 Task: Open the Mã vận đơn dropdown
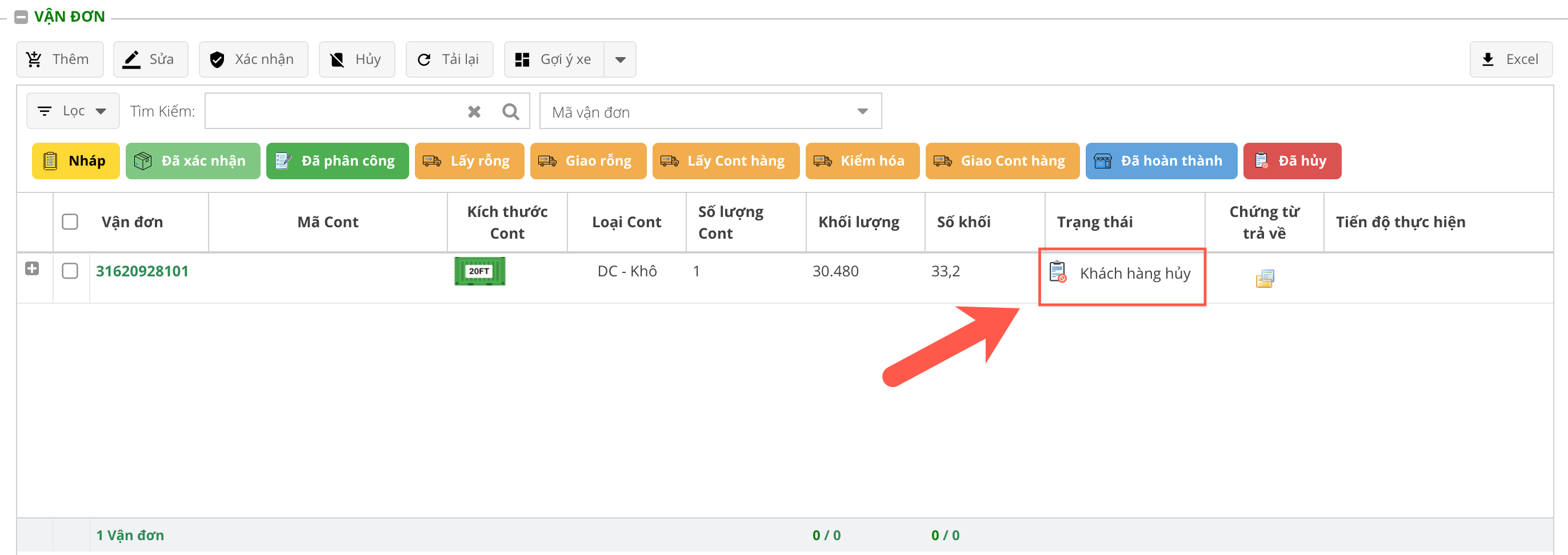pyautogui.click(x=710, y=111)
